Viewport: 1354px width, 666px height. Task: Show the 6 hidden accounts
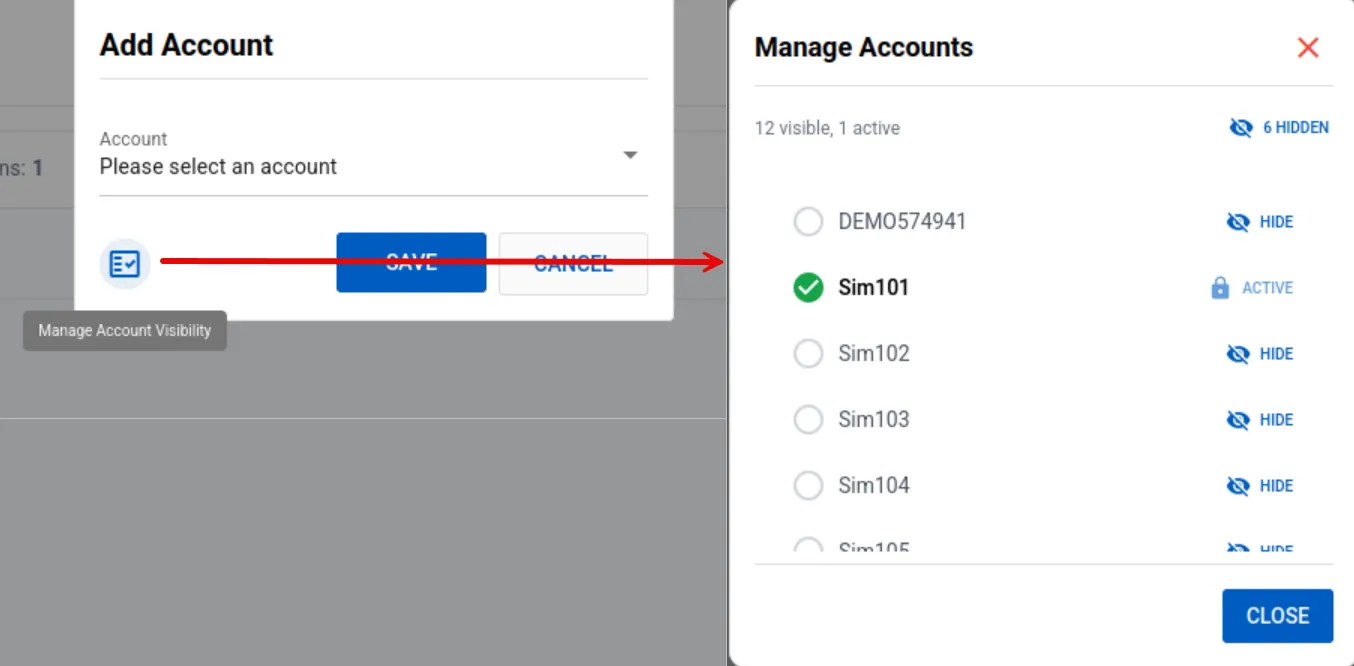point(1279,127)
